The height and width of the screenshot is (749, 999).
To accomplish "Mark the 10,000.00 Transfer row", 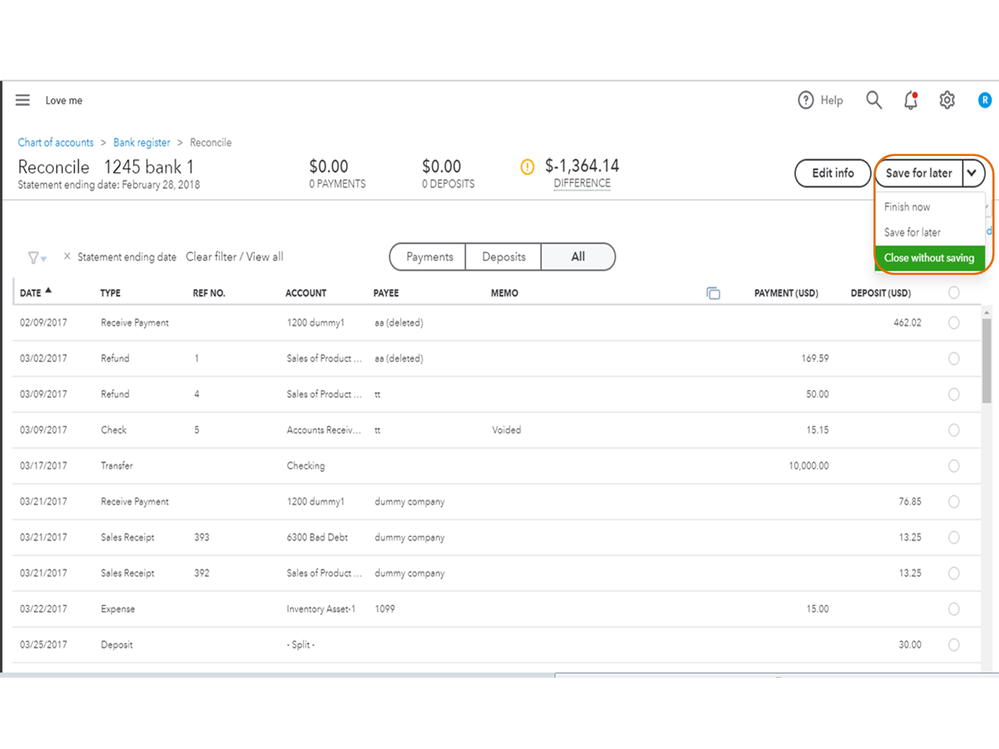I will click(x=953, y=466).
